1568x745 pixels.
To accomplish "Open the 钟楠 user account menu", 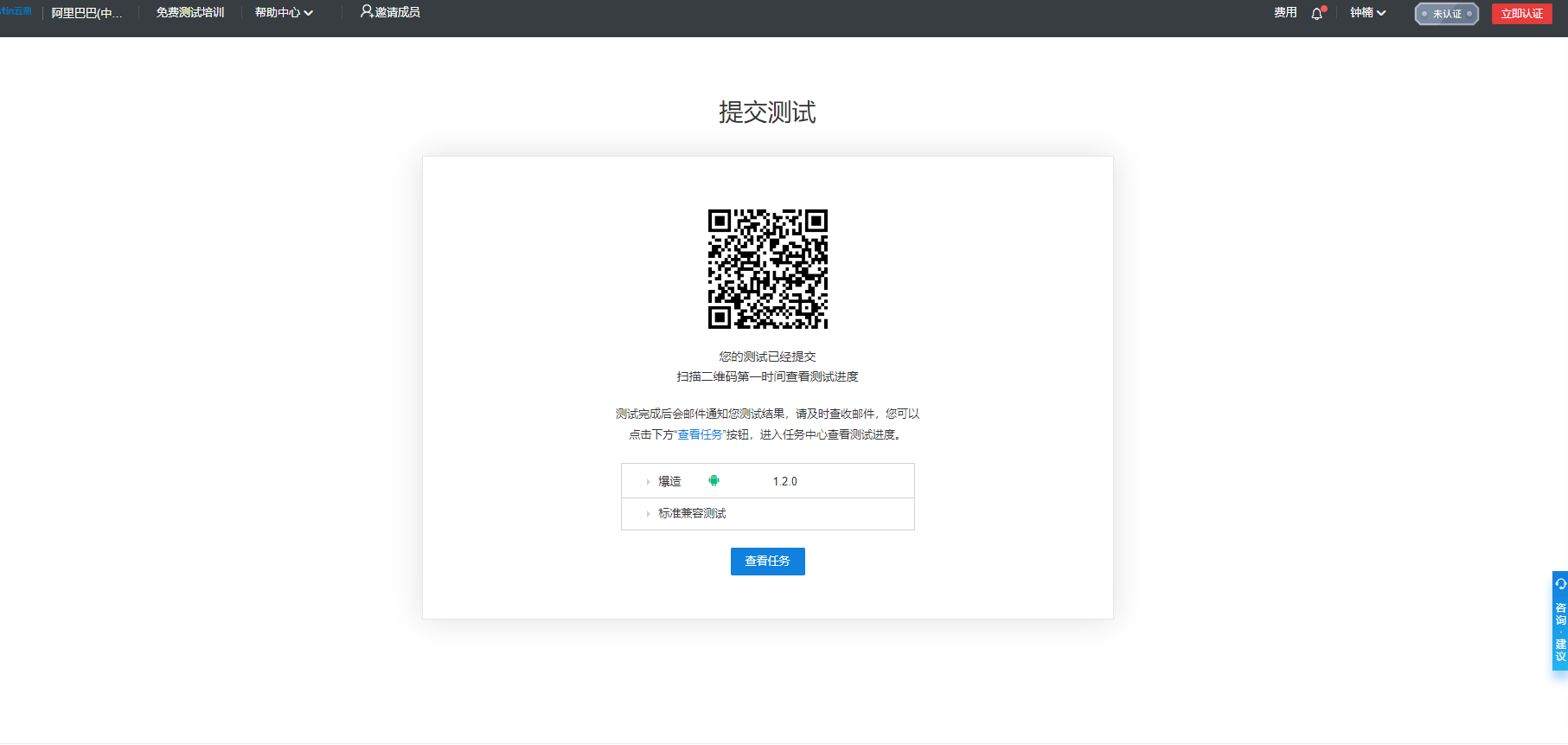I will pos(1368,13).
